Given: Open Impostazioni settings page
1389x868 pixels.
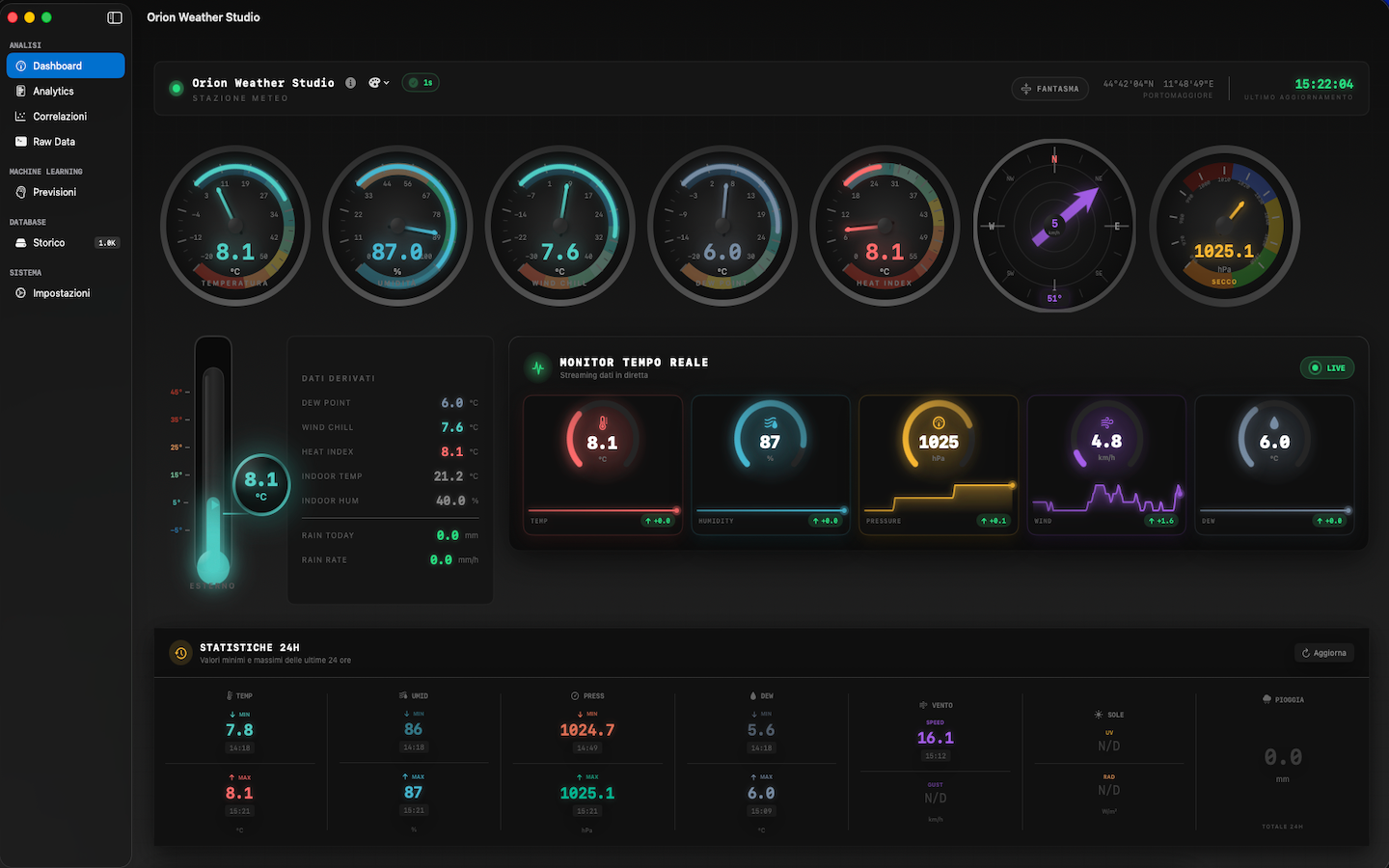Looking at the screenshot, I should pyautogui.click(x=61, y=293).
